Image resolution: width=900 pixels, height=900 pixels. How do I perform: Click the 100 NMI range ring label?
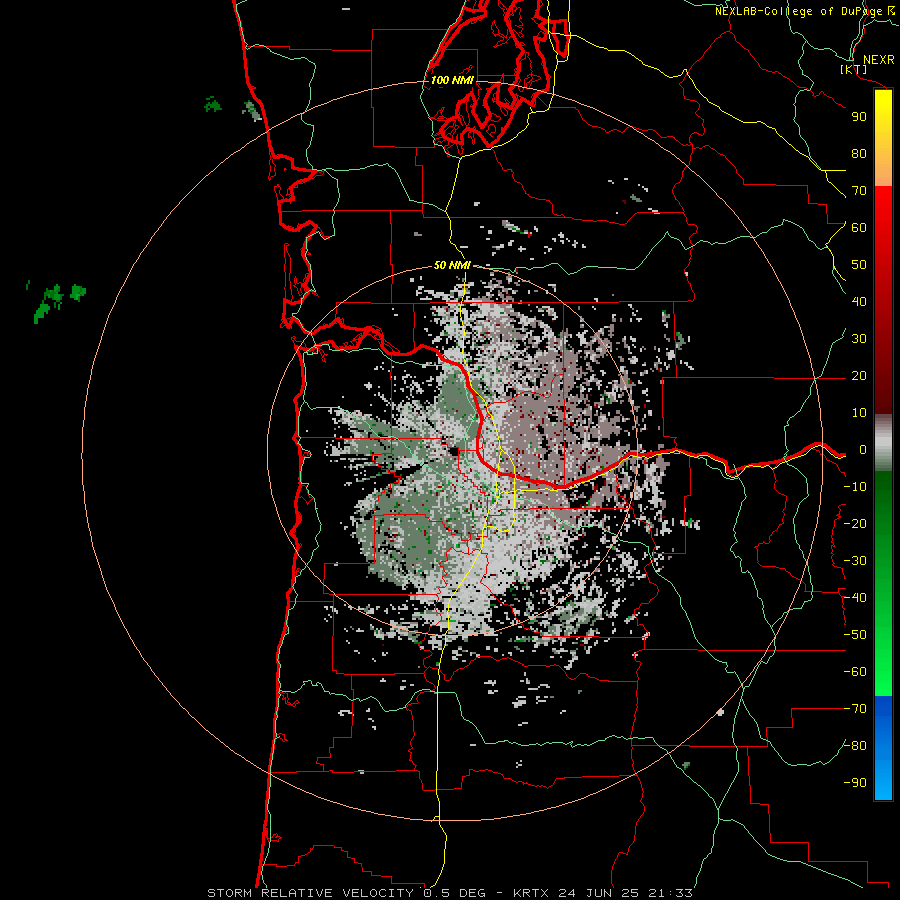pyautogui.click(x=452, y=80)
